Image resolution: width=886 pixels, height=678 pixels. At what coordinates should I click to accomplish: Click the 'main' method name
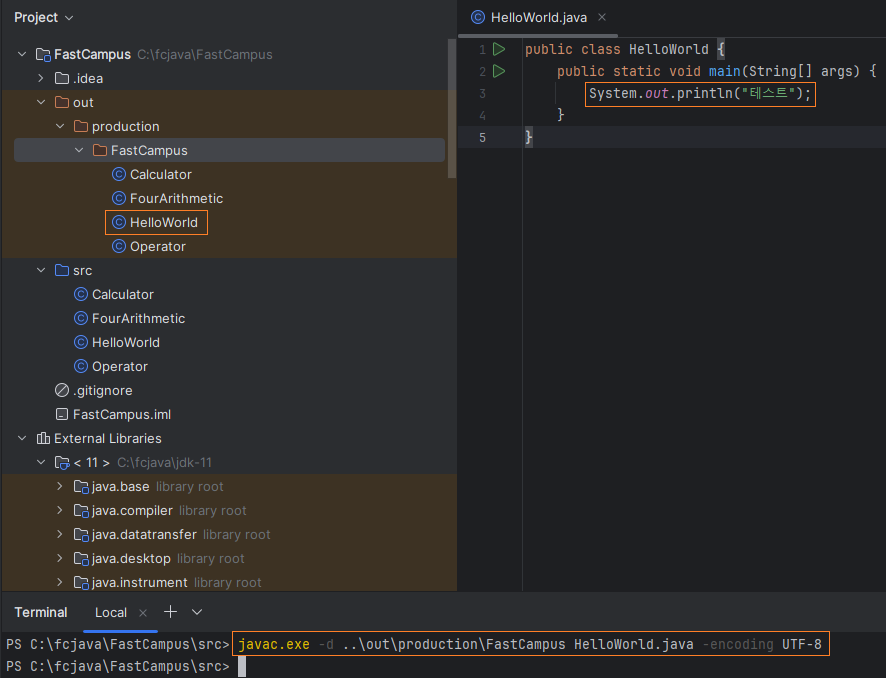tap(724, 71)
